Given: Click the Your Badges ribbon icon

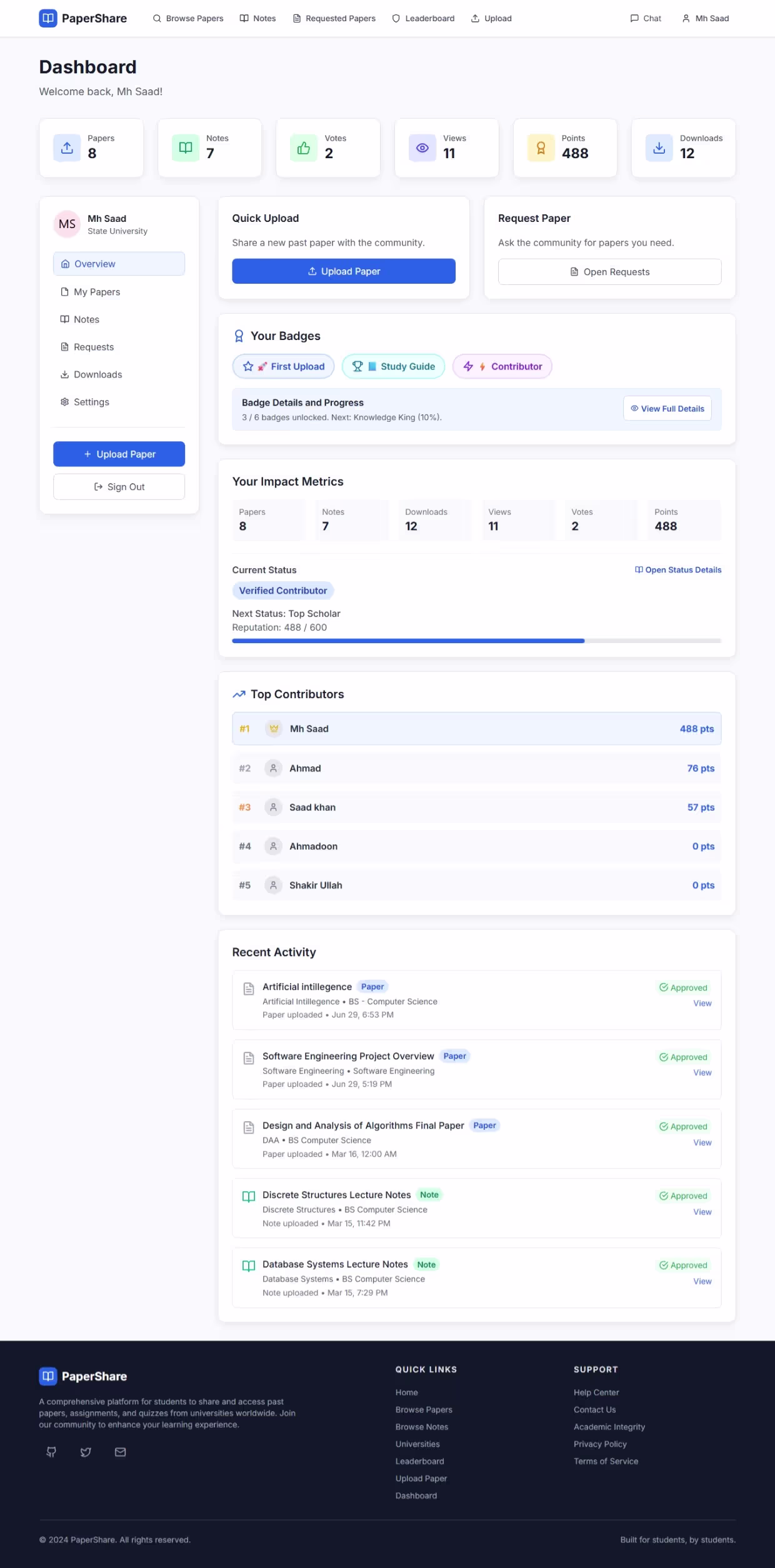Looking at the screenshot, I should [x=239, y=336].
